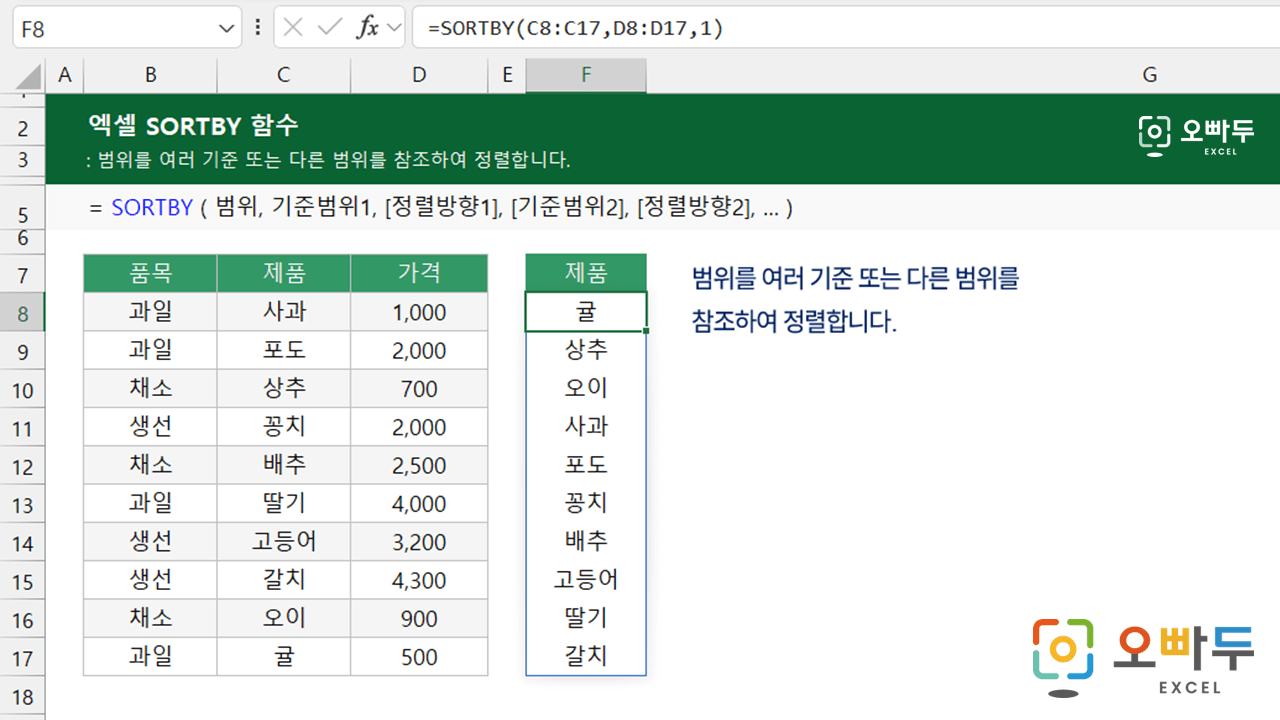
Task: Select sorted result 꽁치 in column F
Action: 586,504
